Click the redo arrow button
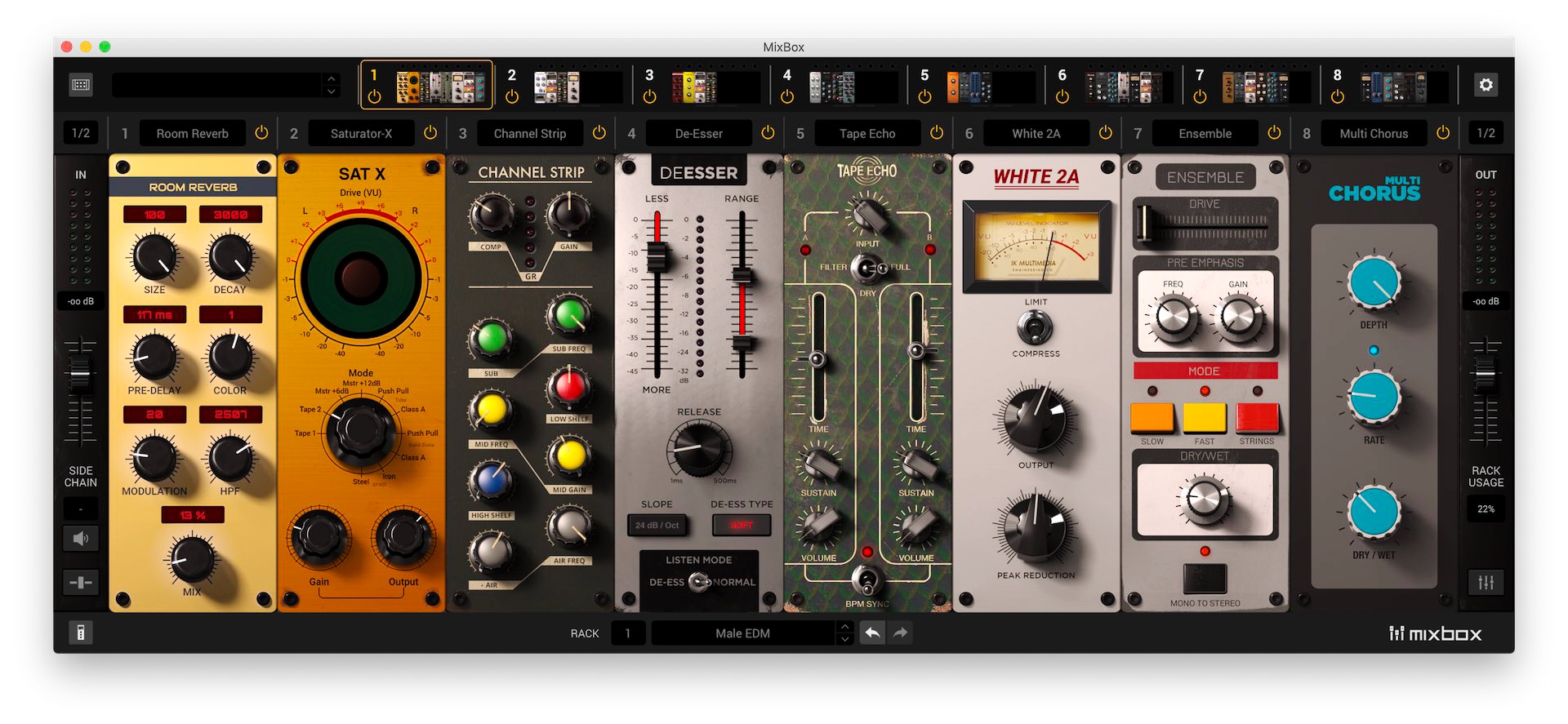This screenshot has height=724, width=1568. click(900, 633)
